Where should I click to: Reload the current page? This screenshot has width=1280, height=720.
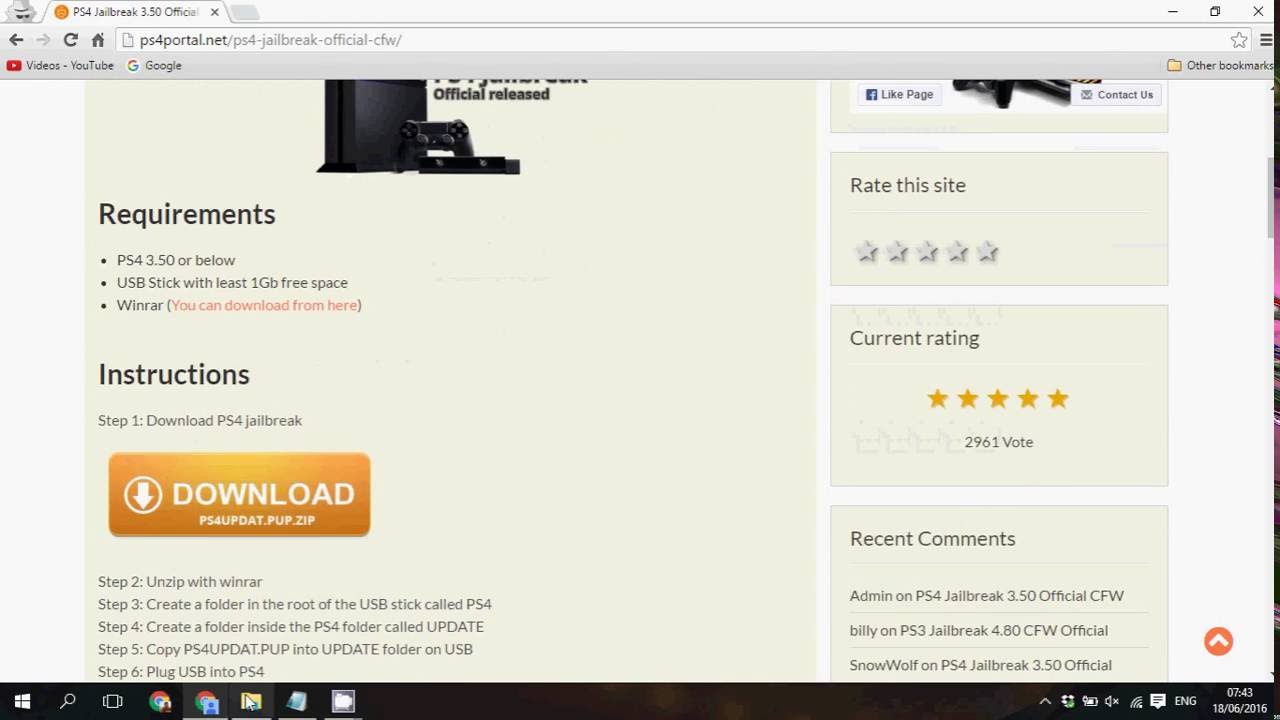[70, 40]
